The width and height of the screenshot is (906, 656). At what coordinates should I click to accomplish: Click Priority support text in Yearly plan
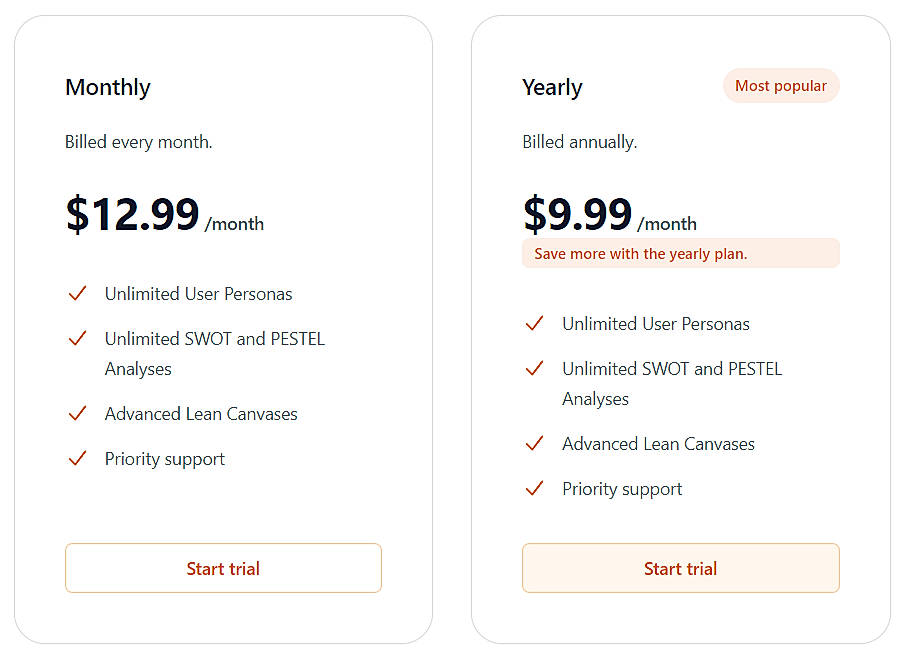tap(622, 489)
